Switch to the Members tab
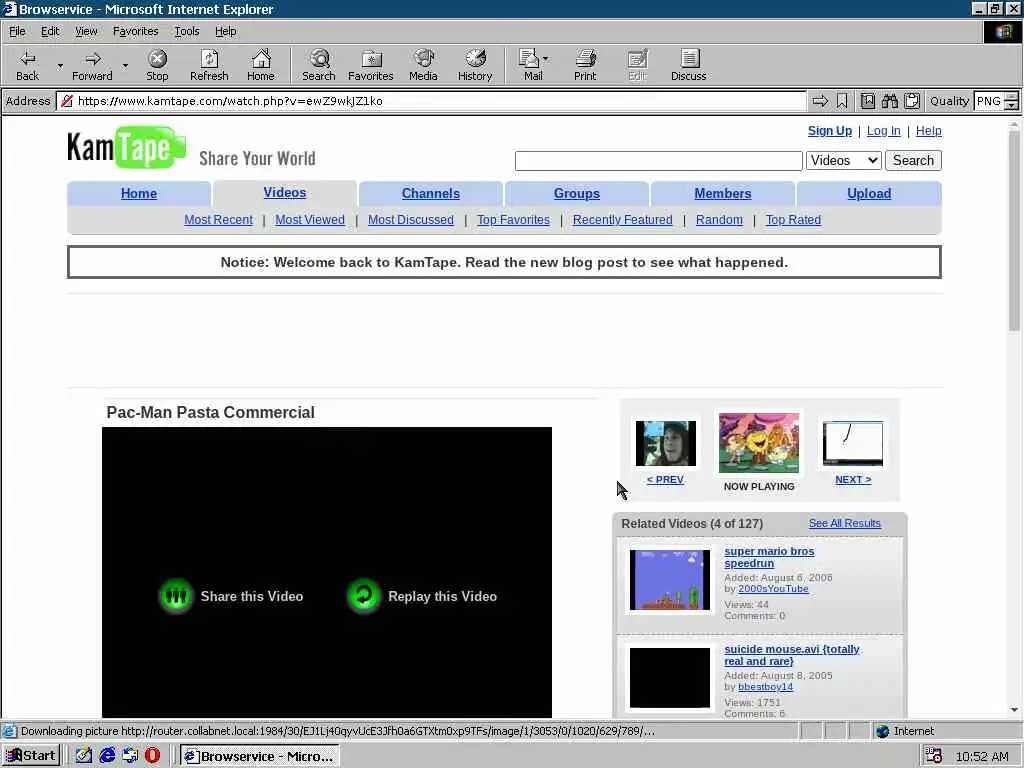The height and width of the screenshot is (768, 1024). [722, 193]
